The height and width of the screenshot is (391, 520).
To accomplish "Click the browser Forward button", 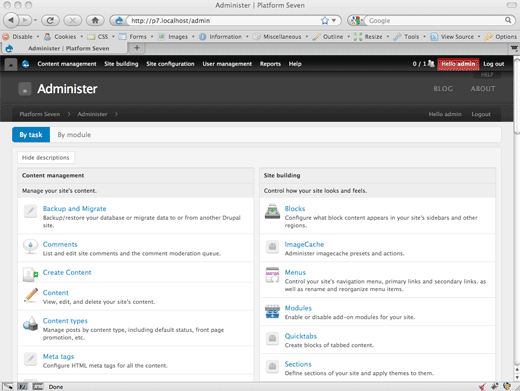I will (25, 20).
